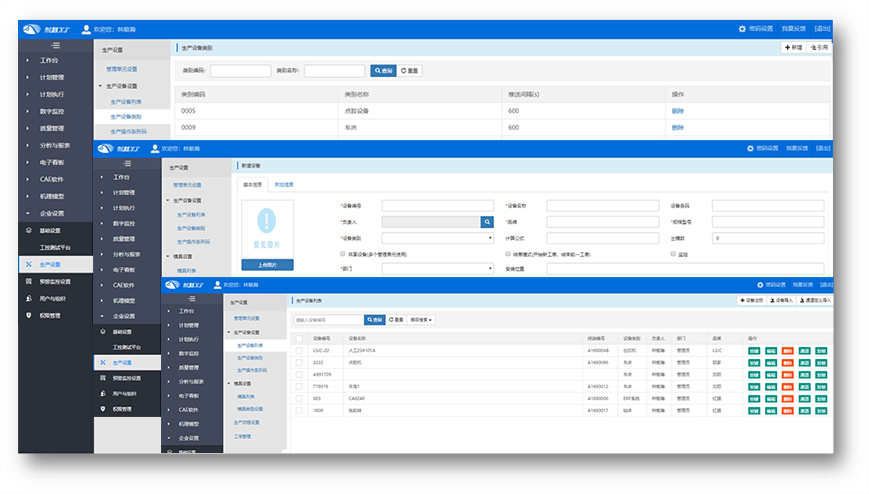Open 密码设置 gear in back window header
Image resolution: width=869 pixels, height=494 pixels.
(742, 29)
